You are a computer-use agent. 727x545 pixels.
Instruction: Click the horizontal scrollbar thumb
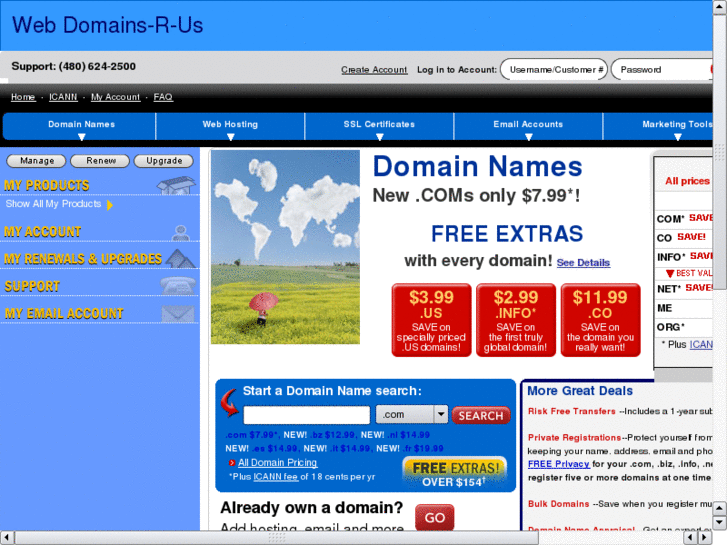coord(277,538)
